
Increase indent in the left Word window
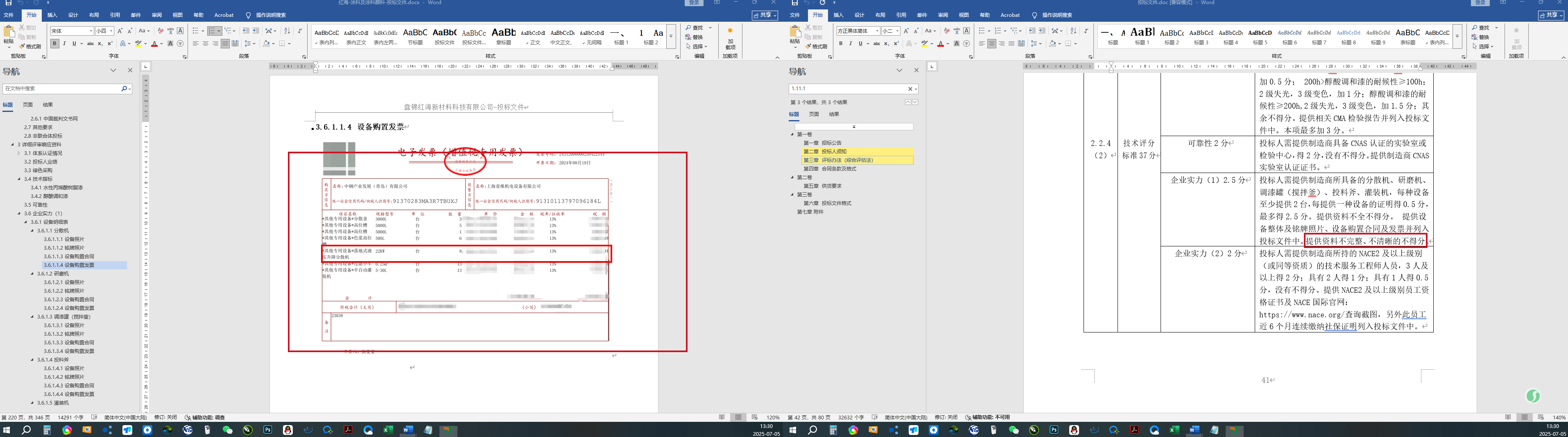(x=256, y=30)
